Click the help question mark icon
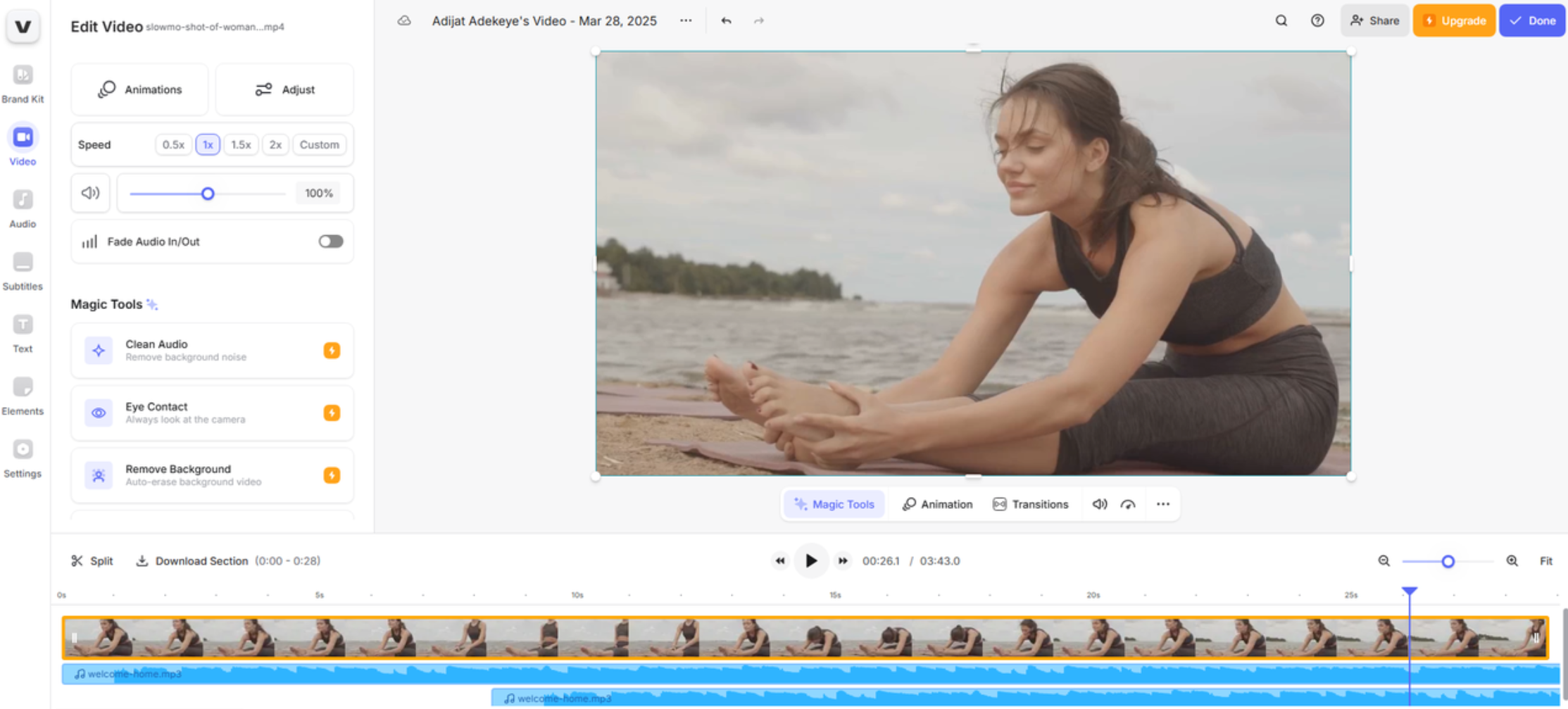 tap(1317, 20)
